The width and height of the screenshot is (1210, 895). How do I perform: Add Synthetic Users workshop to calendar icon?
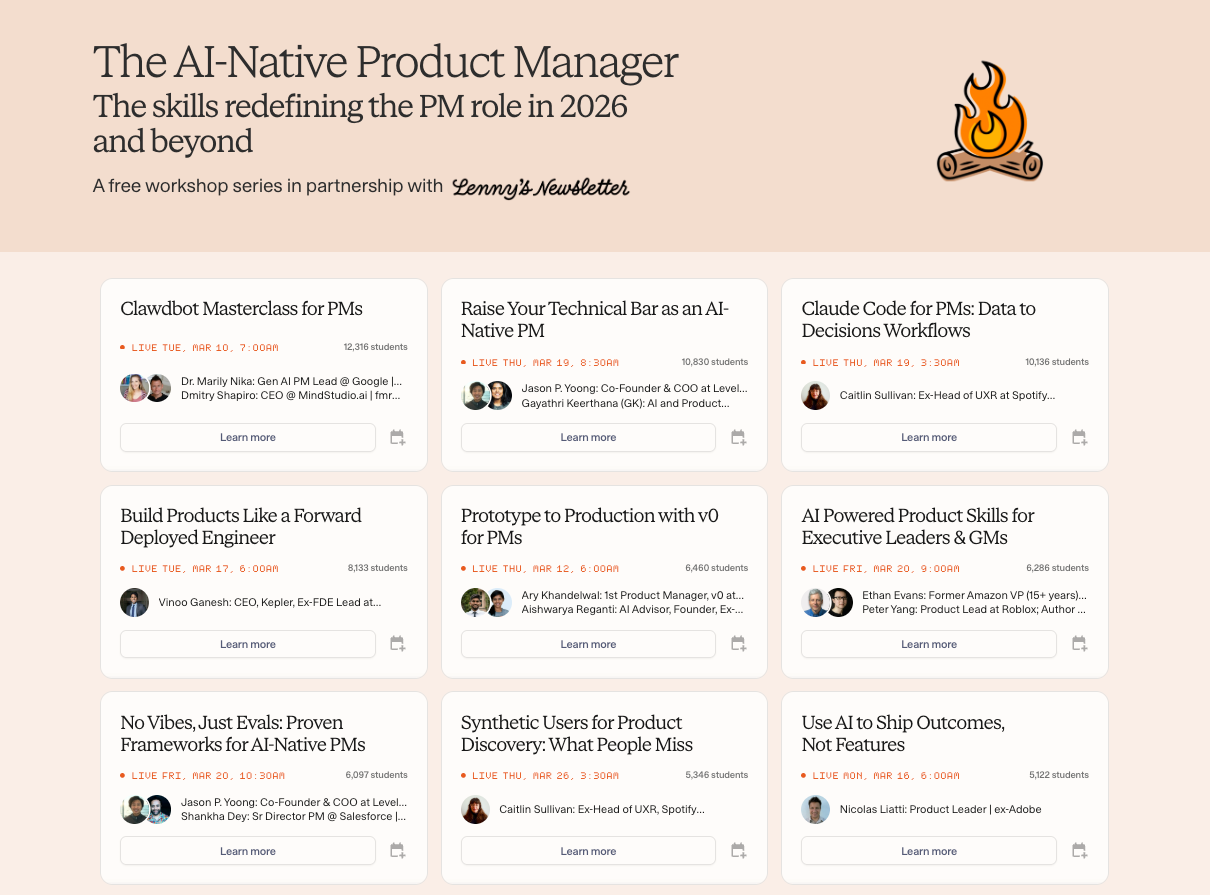(x=738, y=852)
